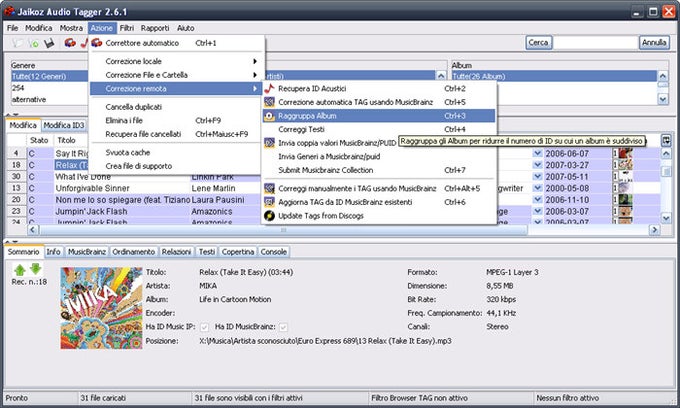The image size is (680, 408).
Task: Click the Cerca button
Action: pos(538,43)
